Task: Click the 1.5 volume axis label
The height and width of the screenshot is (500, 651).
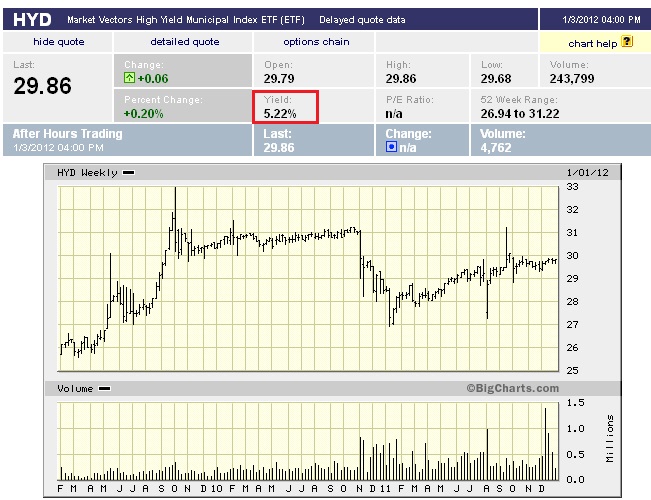Action: click(575, 403)
